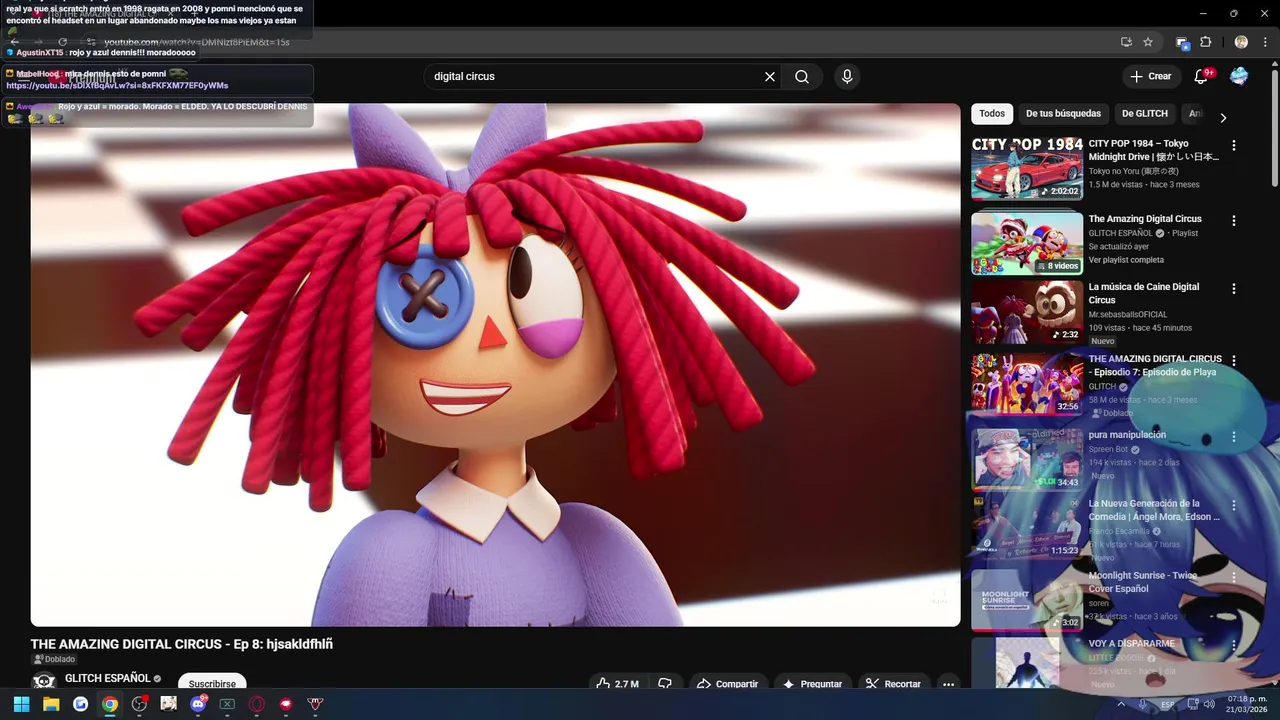This screenshot has height=720, width=1280.
Task: Bookmark this page with the star icon
Action: coord(1148,42)
